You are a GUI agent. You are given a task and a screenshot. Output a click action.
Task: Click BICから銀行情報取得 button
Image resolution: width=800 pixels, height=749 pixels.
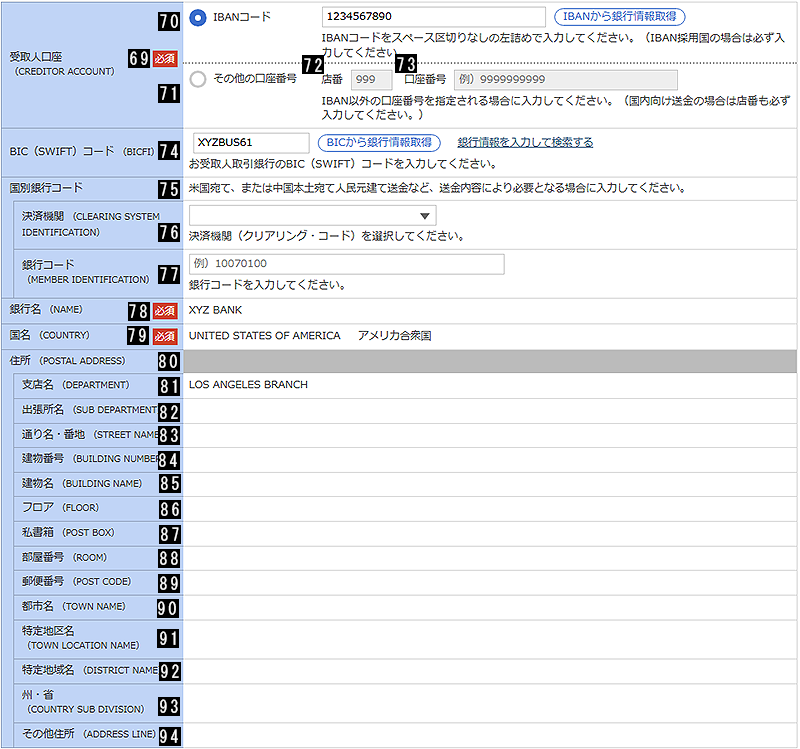coord(379,142)
